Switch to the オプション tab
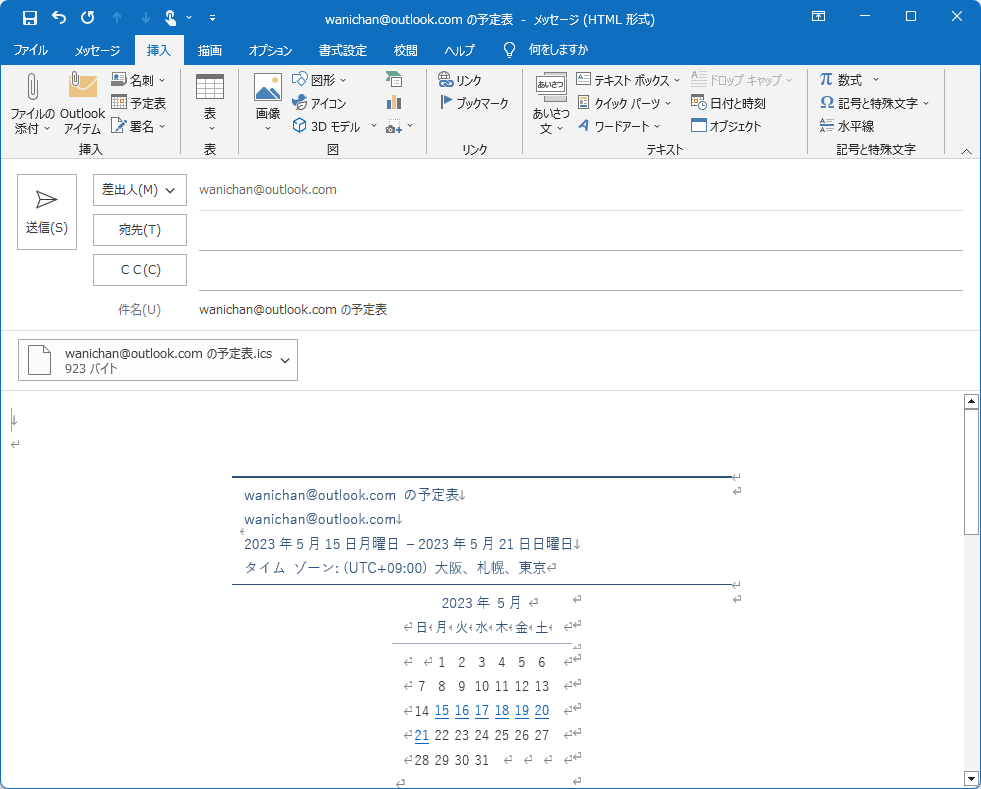 (270, 50)
